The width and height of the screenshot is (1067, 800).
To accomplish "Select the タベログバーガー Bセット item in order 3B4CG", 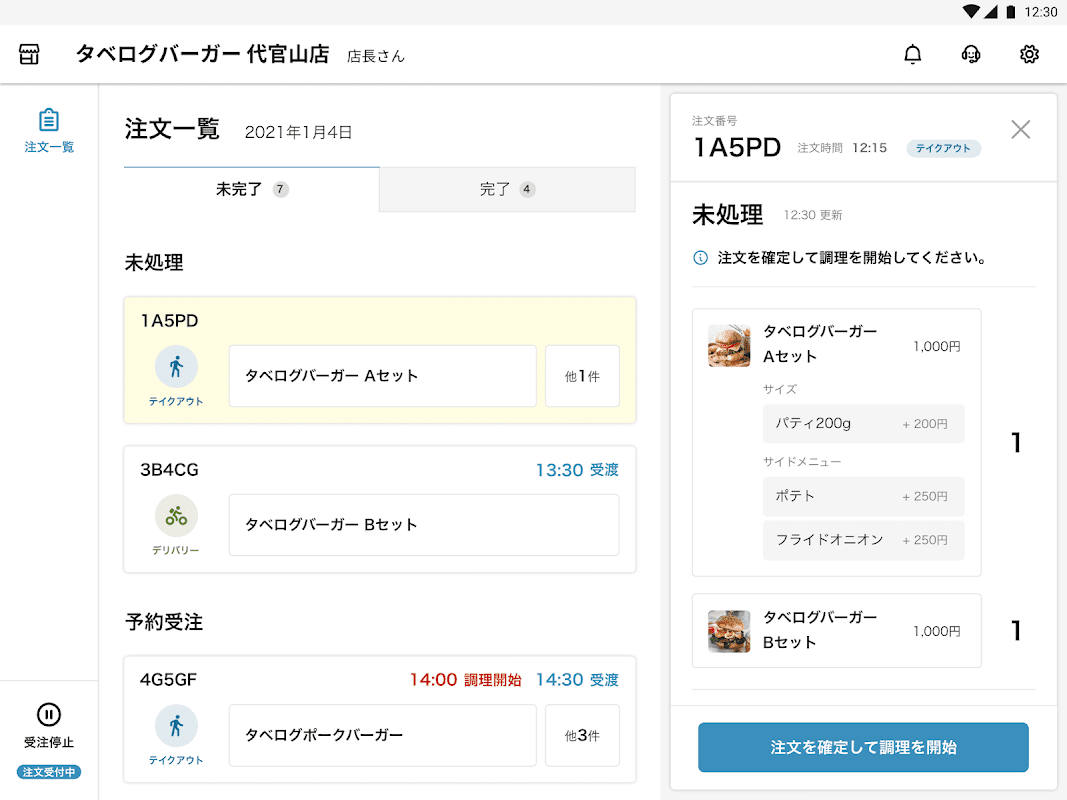I will pyautogui.click(x=423, y=525).
